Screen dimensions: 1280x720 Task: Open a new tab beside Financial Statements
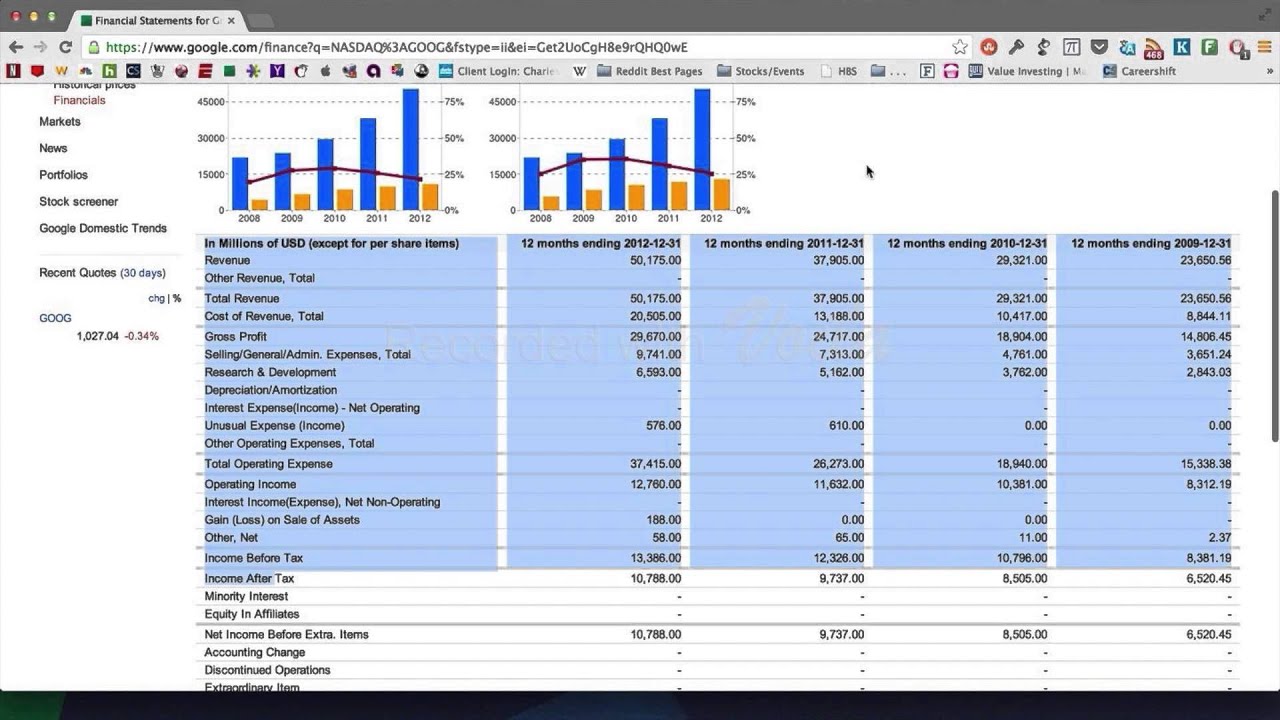tap(259, 20)
